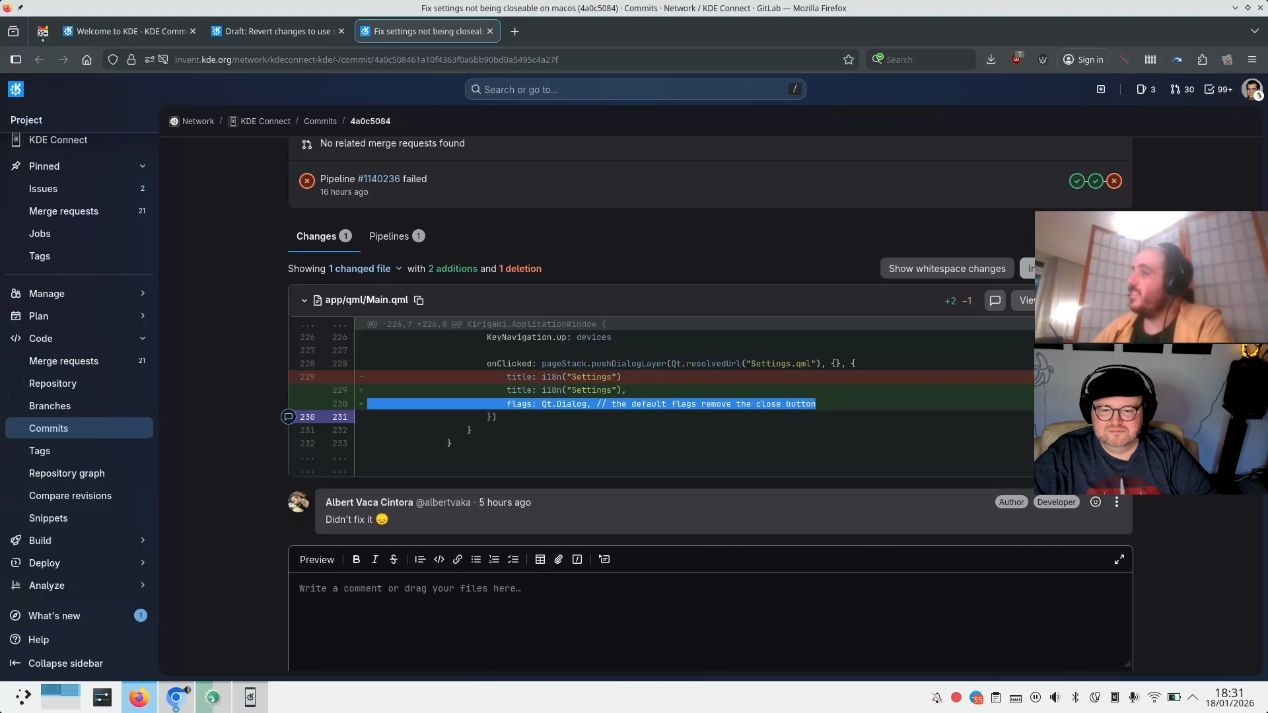Toggle the comment icon on line 230
Screen dimensions: 1268x713
288,417
